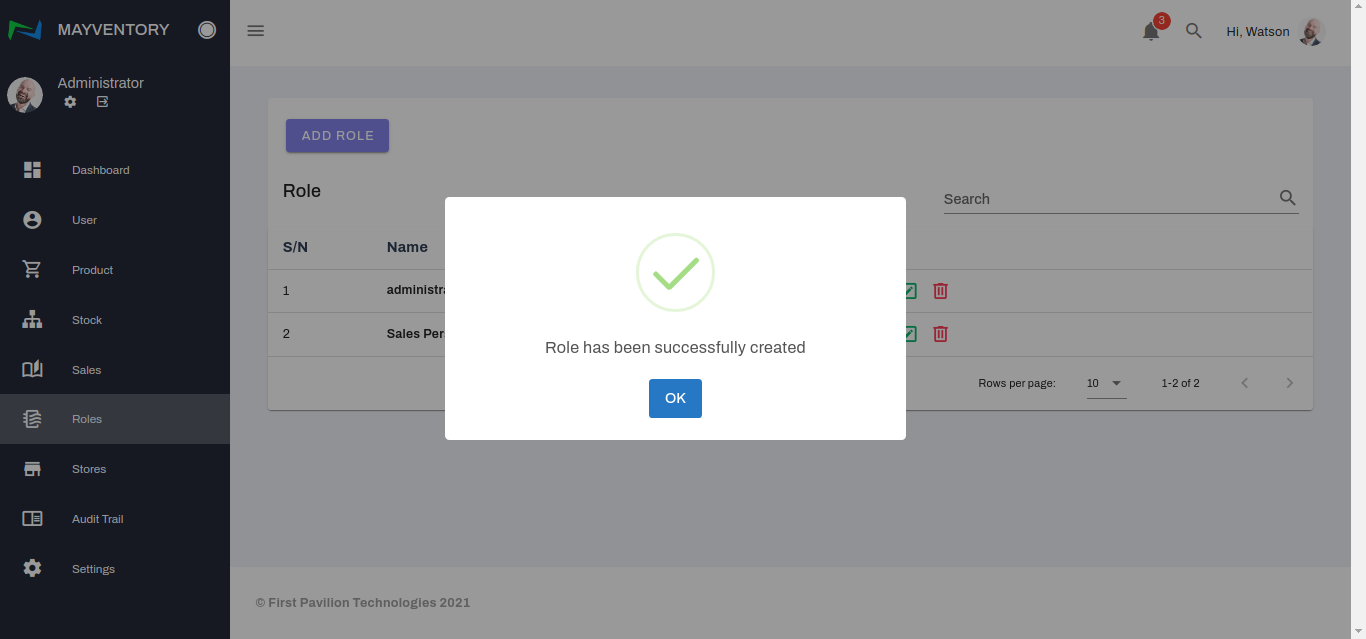Delete the Sales Person role via trash icon
This screenshot has height=639, width=1366.
(940, 334)
